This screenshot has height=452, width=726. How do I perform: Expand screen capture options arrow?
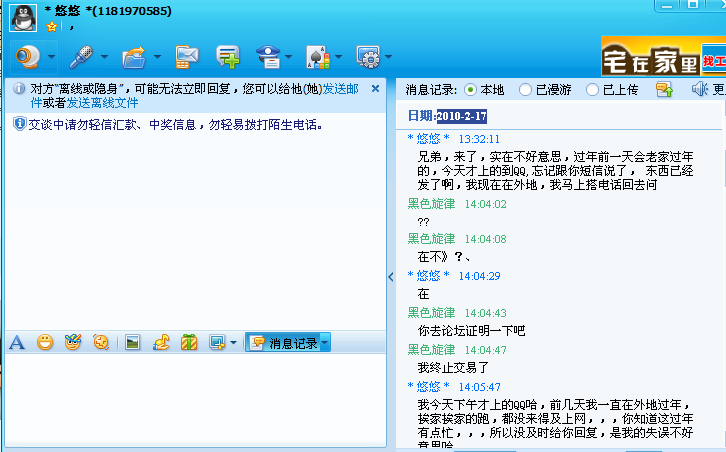click(233, 343)
